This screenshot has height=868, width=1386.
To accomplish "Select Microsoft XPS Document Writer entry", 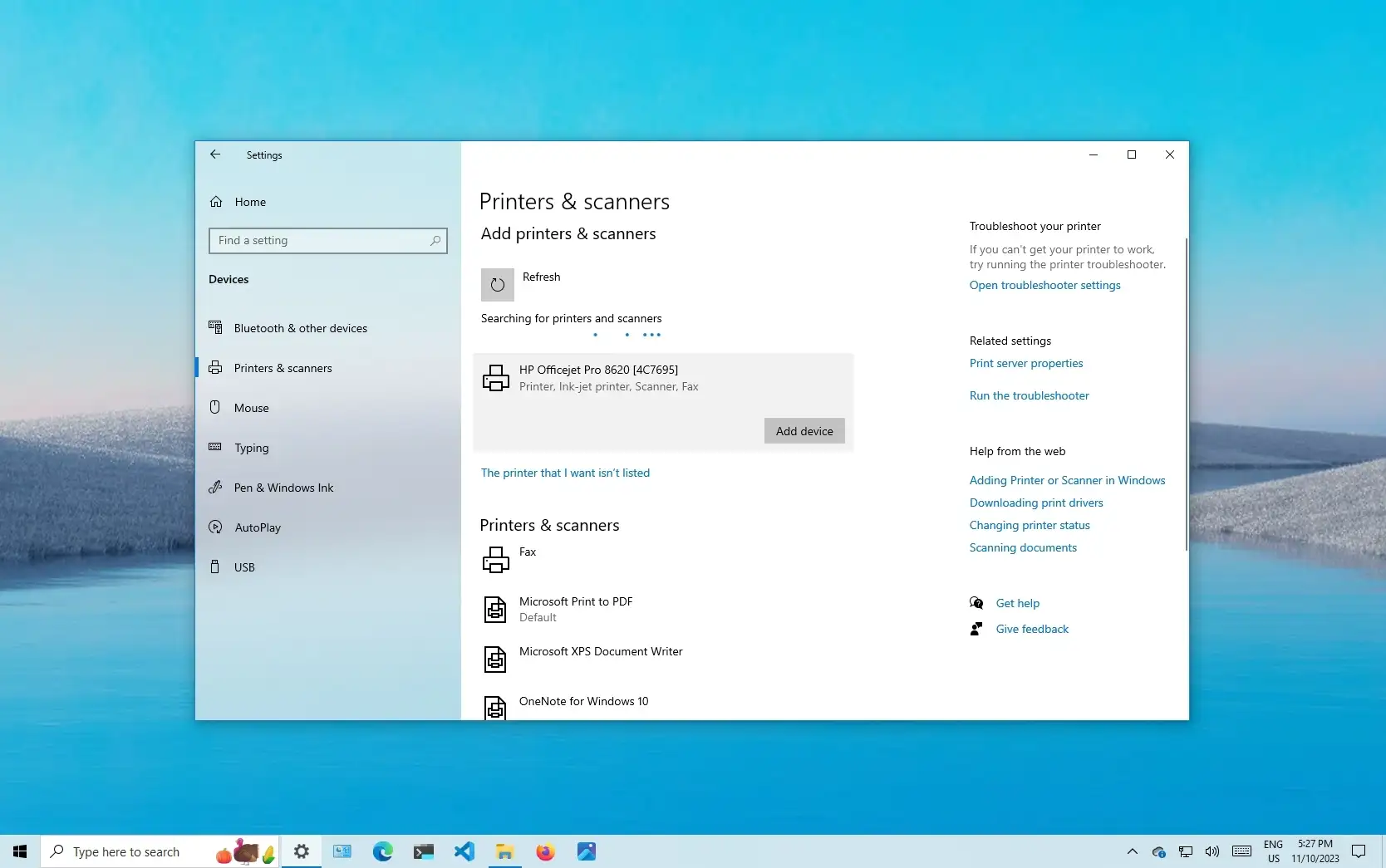I will coord(663,660).
